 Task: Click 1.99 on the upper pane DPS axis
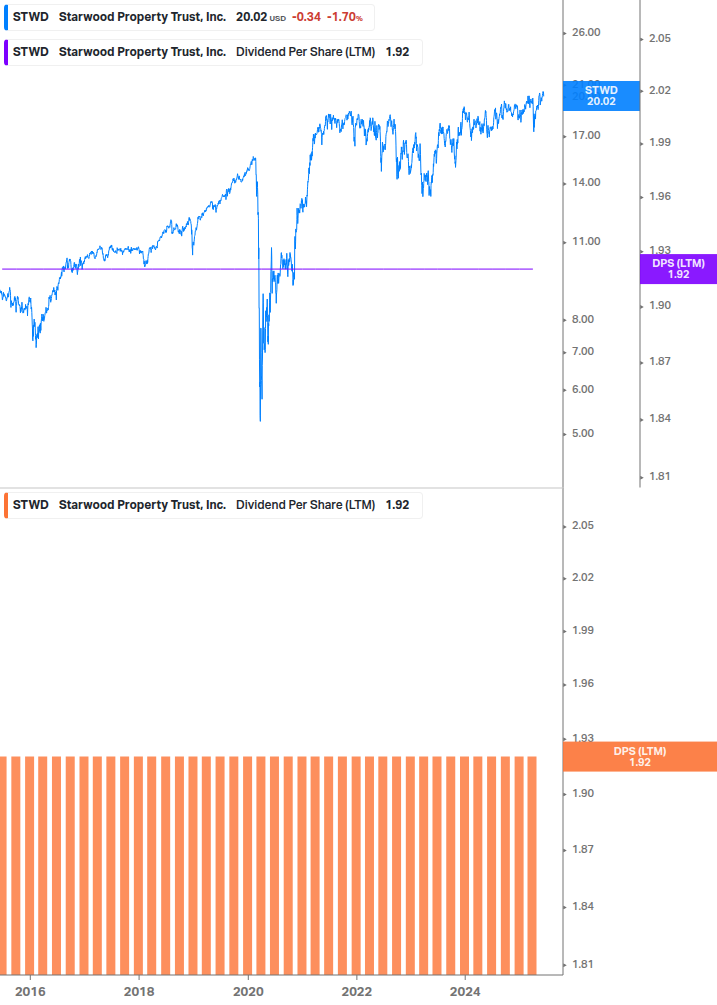[660, 142]
